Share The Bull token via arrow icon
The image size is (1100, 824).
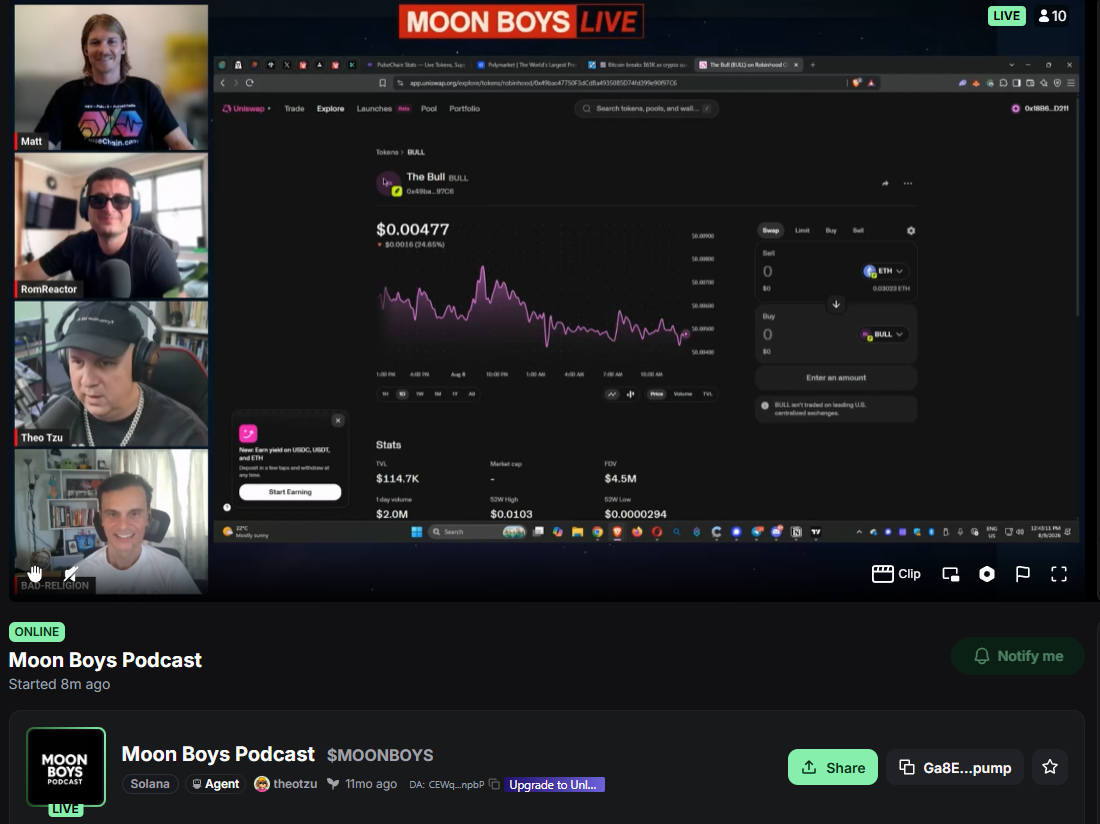click(x=885, y=184)
